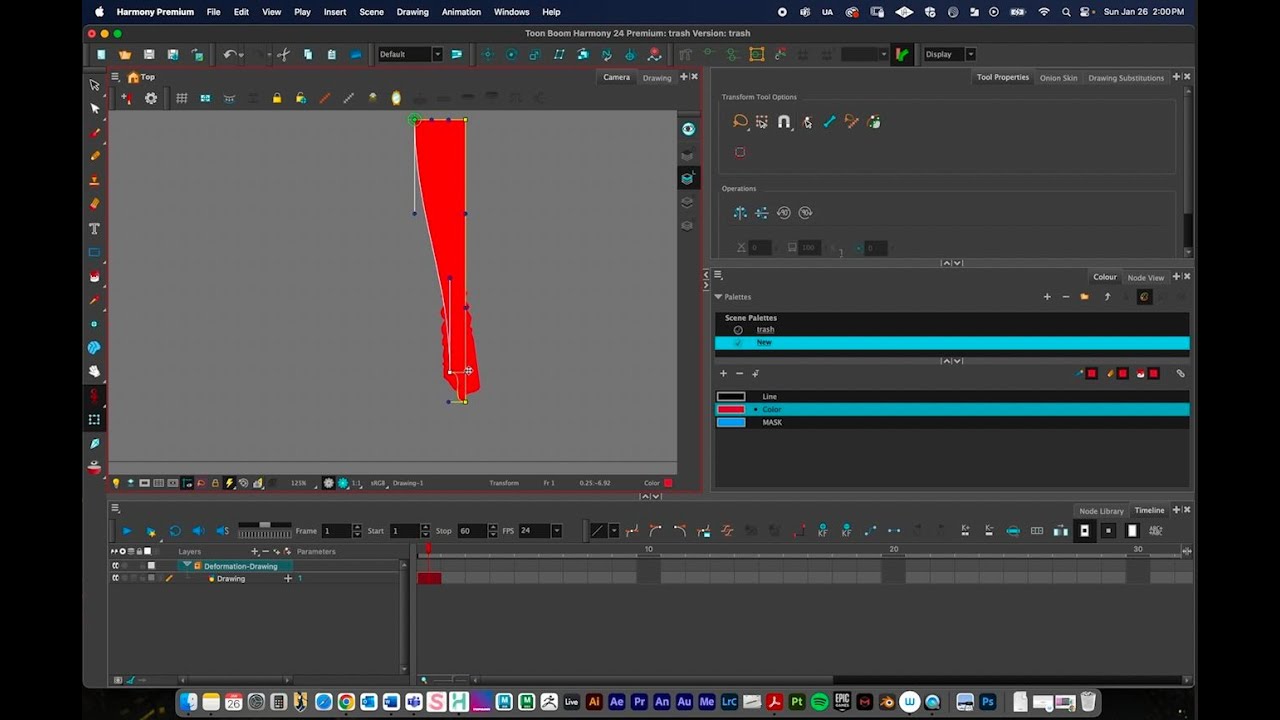Image resolution: width=1280 pixels, height=720 pixels.
Task: Click the Camera view settings gear
Action: (151, 98)
